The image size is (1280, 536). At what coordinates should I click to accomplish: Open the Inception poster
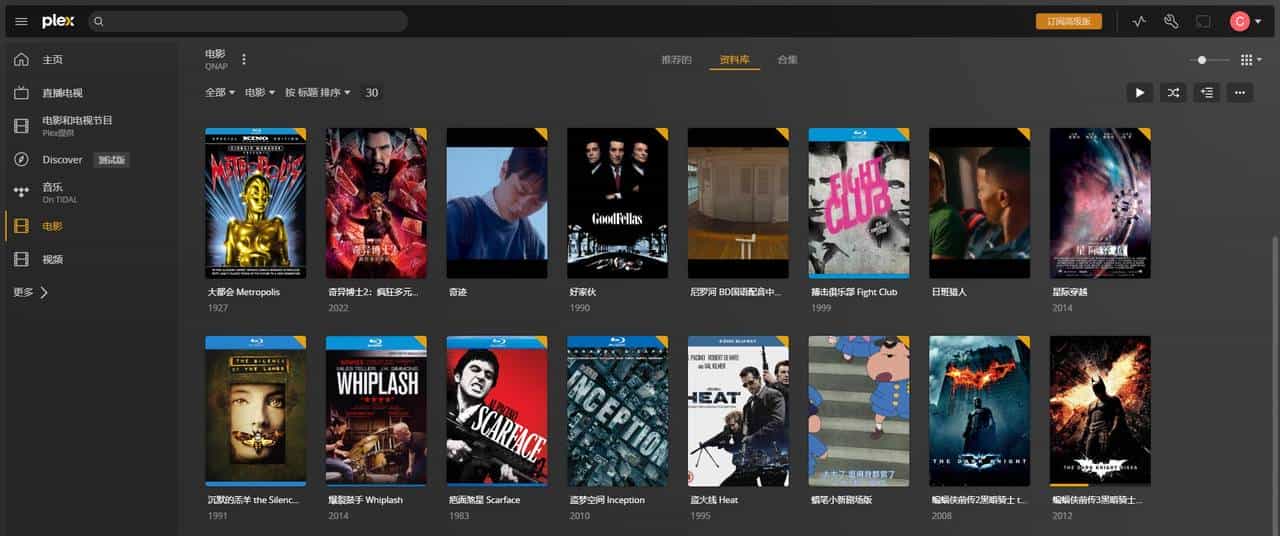(617, 411)
